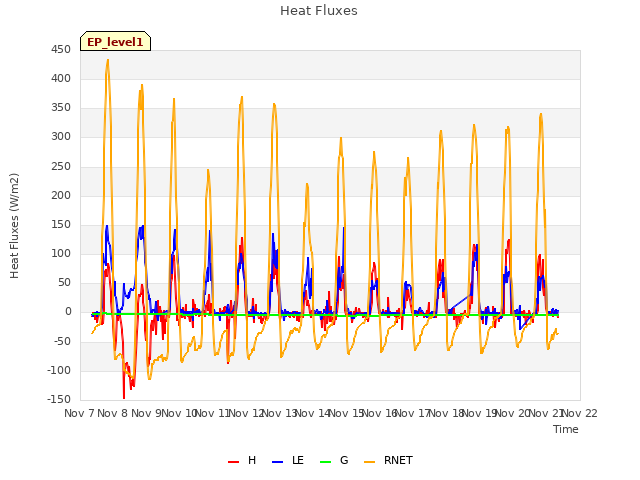Click the Nov 13 x-axis tick label
The height and width of the screenshot is (480, 640).
coord(279,413)
